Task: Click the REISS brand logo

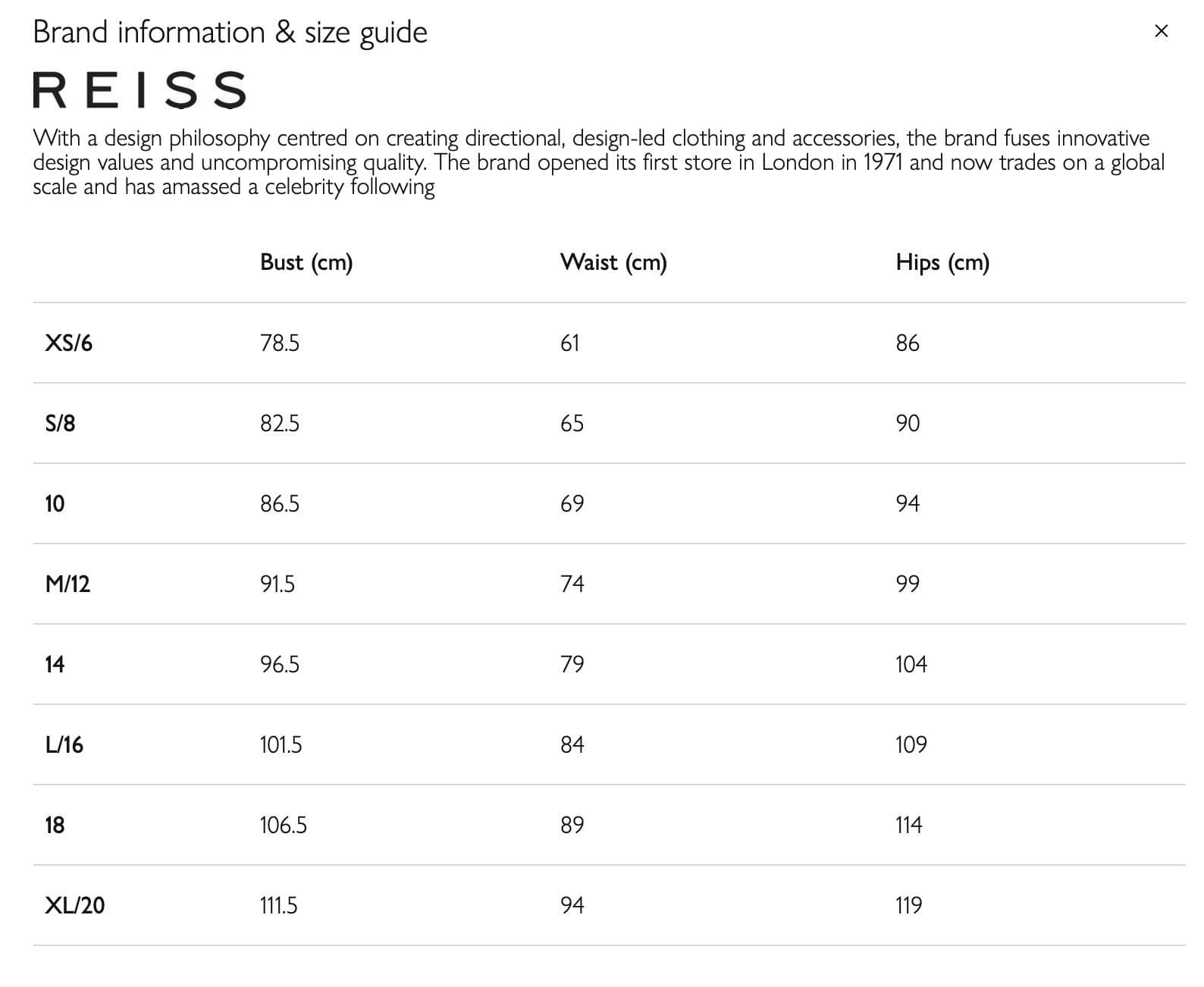Action: (x=140, y=90)
